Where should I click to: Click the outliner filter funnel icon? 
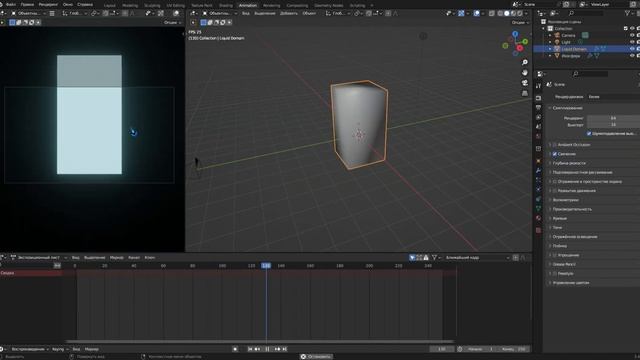[628, 13]
